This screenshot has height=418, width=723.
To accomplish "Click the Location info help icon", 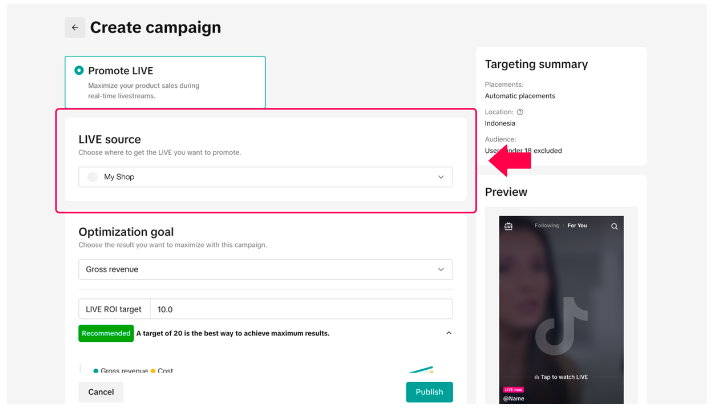I will click(x=520, y=112).
